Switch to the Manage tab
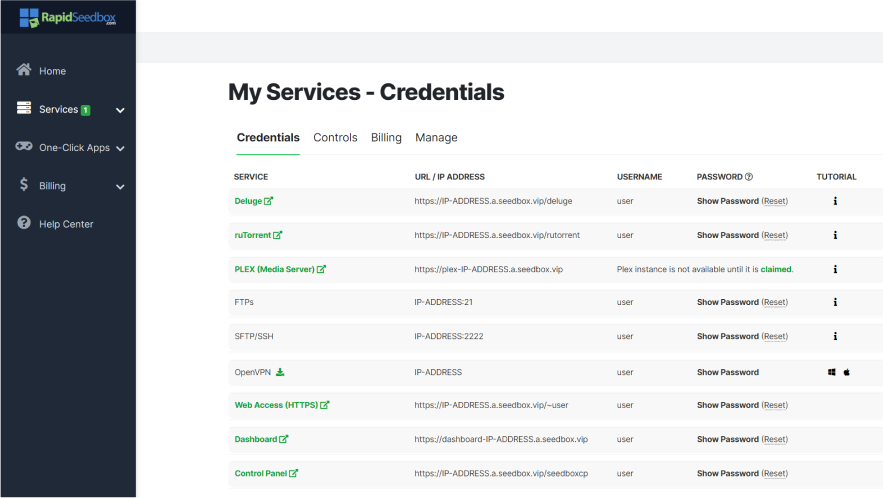 436,138
